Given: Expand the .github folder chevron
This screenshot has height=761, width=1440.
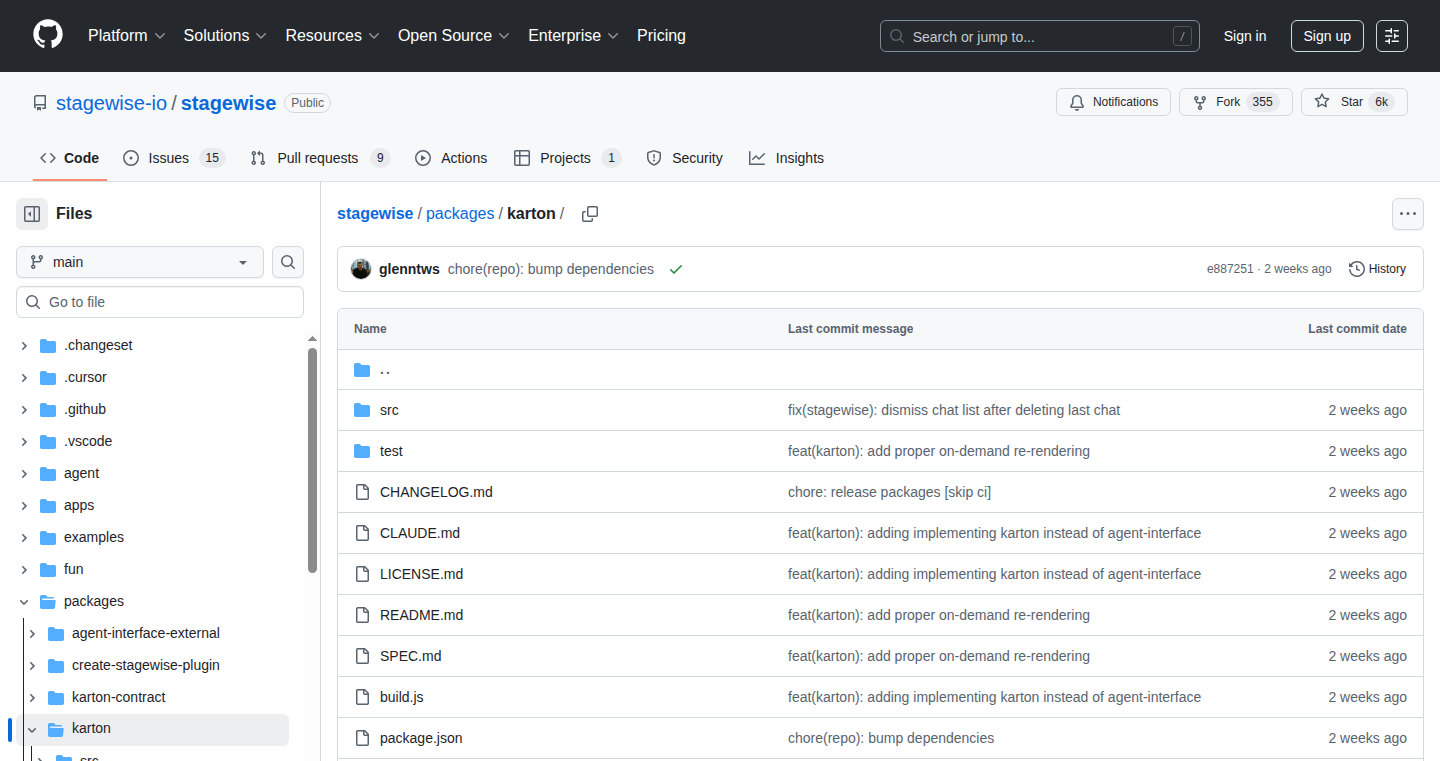Looking at the screenshot, I should tap(24, 409).
